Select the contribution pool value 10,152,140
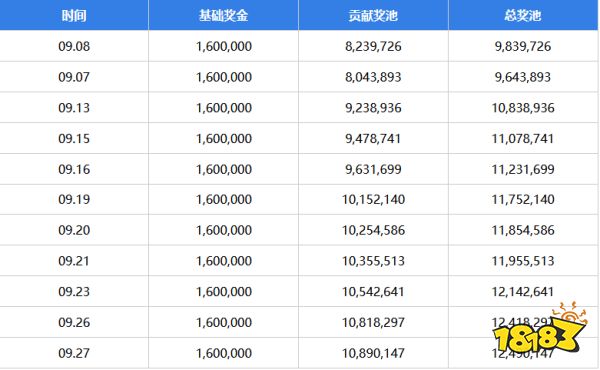The height and width of the screenshot is (370, 600). click(x=373, y=199)
